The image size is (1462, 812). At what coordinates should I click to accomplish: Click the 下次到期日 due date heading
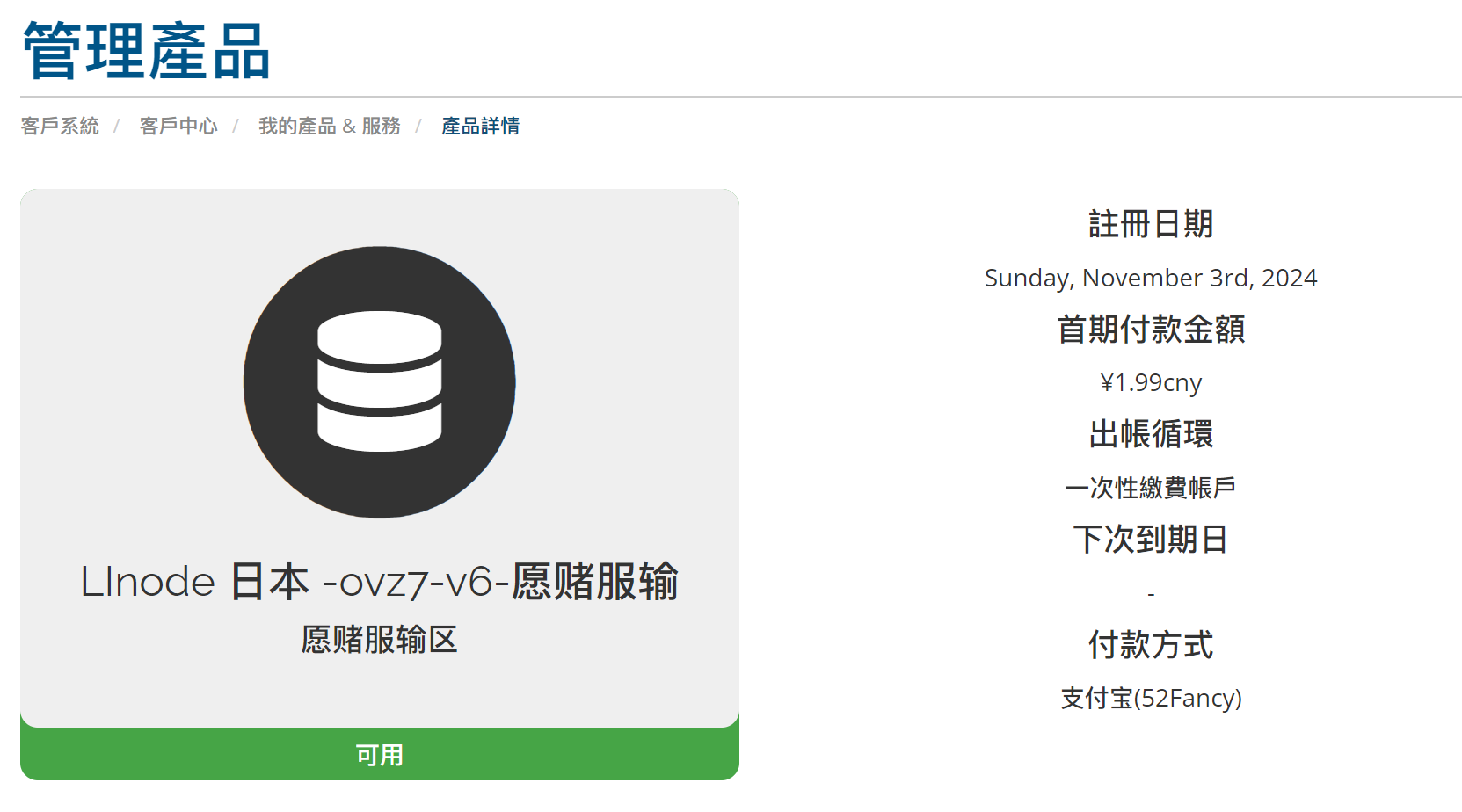(x=1150, y=540)
